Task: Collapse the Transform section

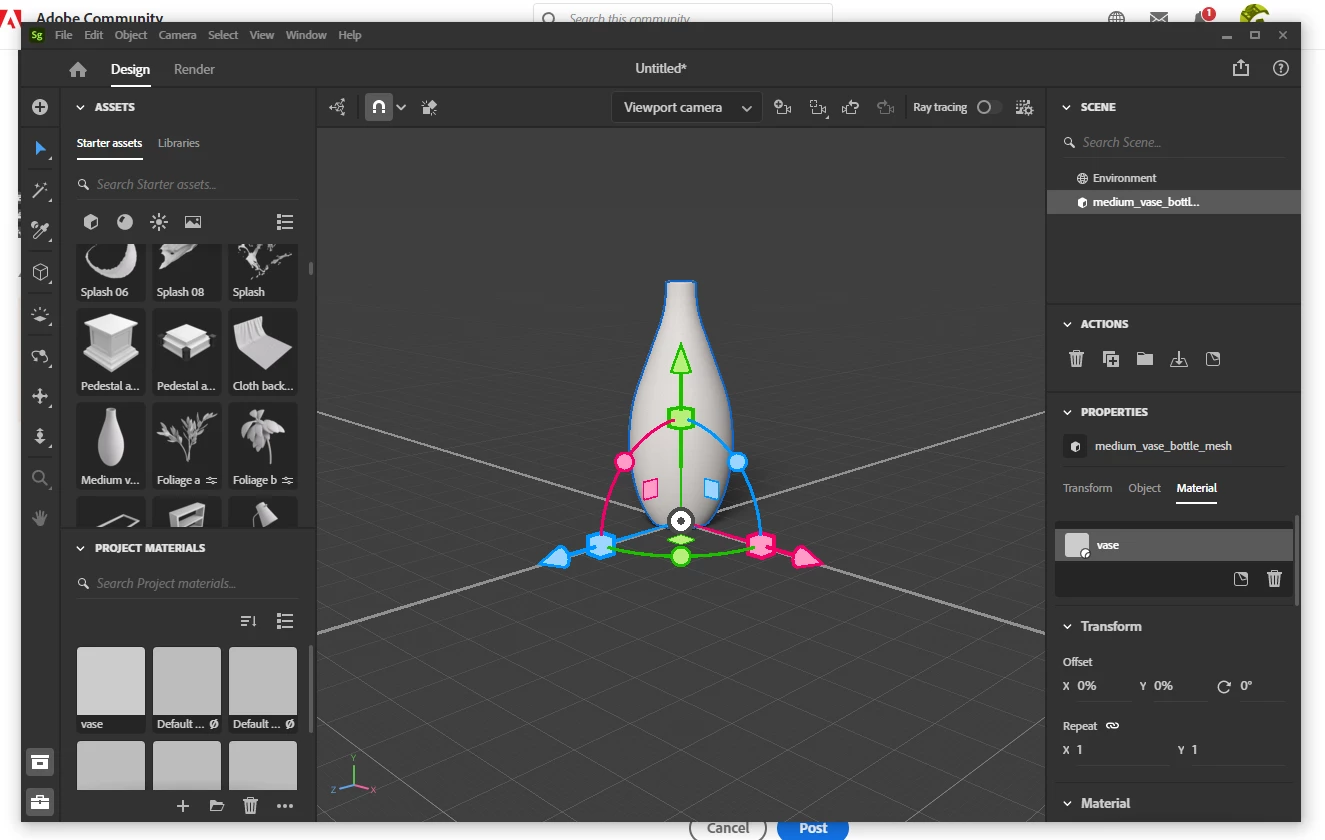Action: 1066,627
